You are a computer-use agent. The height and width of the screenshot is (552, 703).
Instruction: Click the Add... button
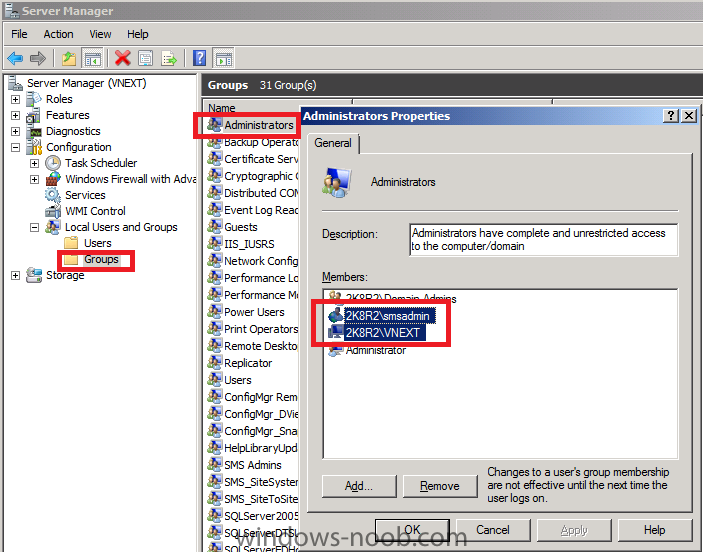359,486
